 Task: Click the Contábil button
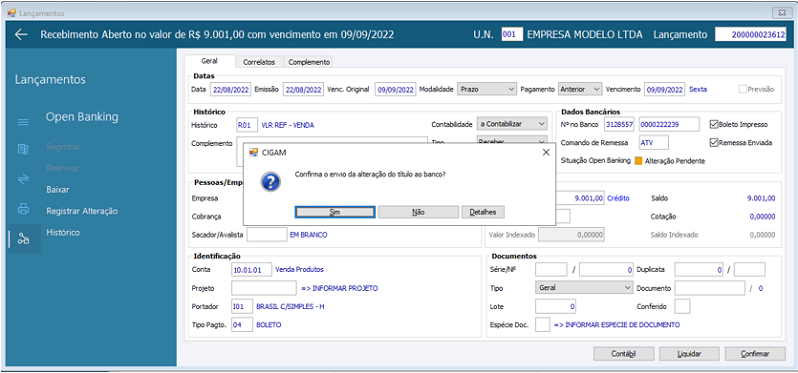point(623,354)
